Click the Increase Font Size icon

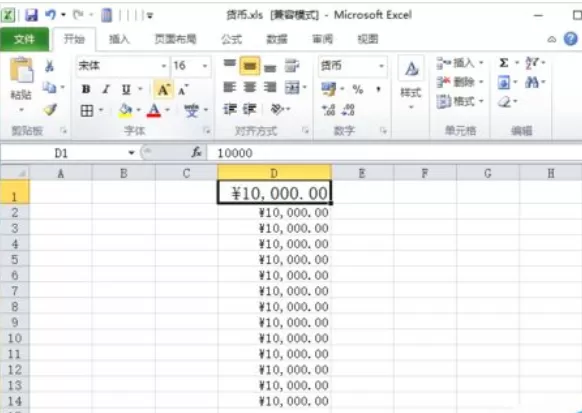163,90
